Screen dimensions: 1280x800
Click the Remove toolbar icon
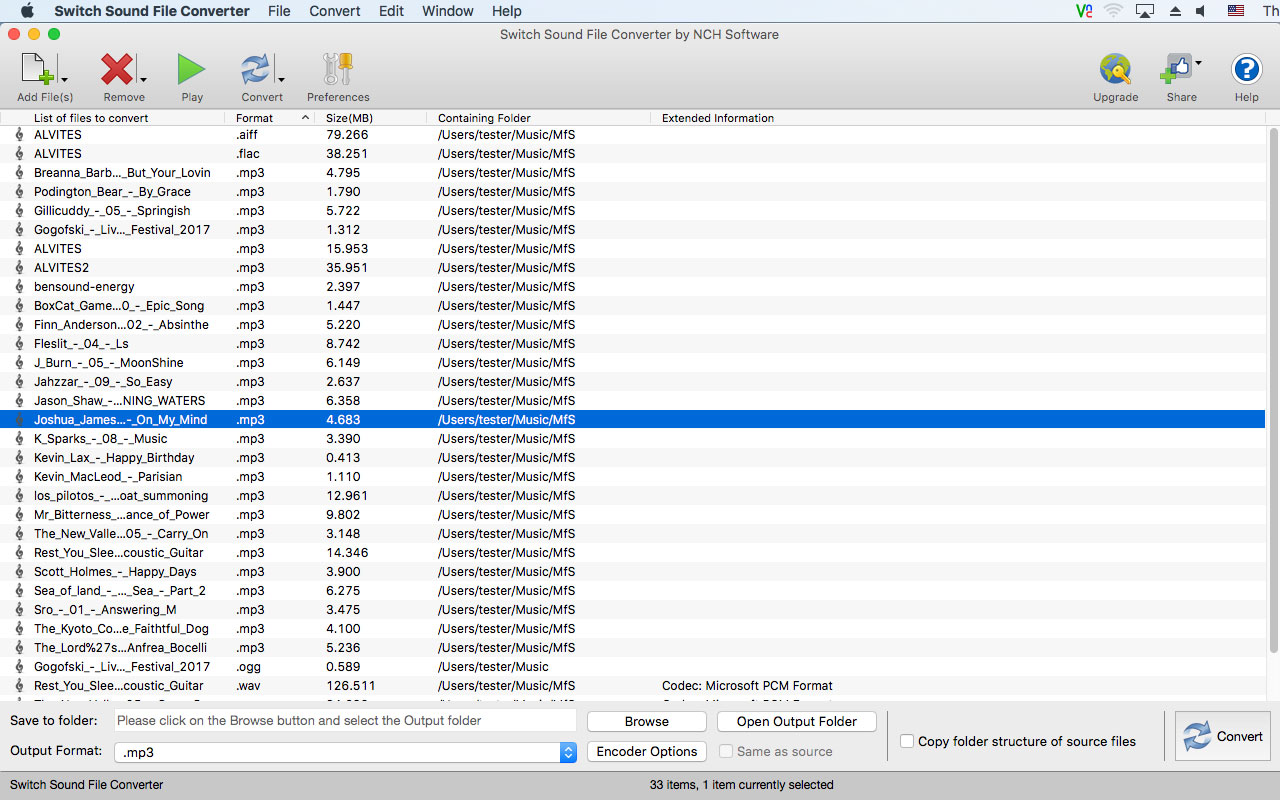117,71
